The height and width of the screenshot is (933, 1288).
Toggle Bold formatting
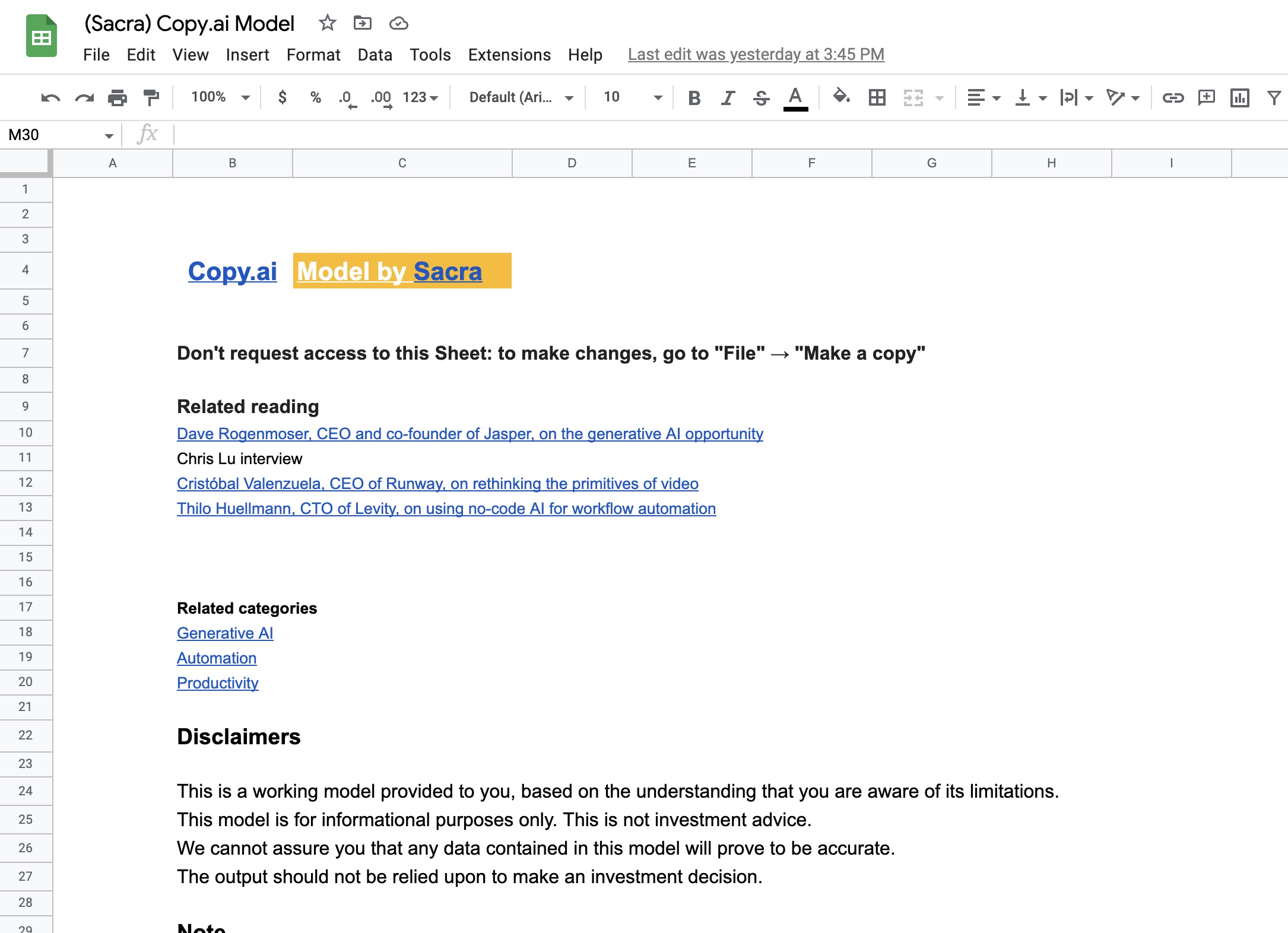click(x=694, y=97)
